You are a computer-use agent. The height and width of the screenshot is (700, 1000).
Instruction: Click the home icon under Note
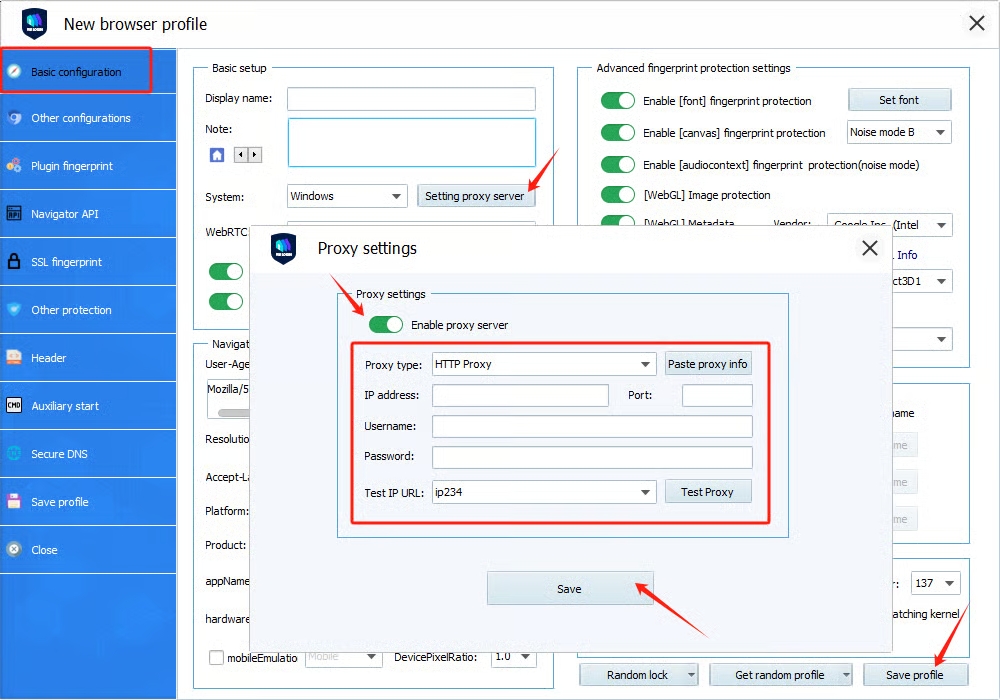(217, 155)
